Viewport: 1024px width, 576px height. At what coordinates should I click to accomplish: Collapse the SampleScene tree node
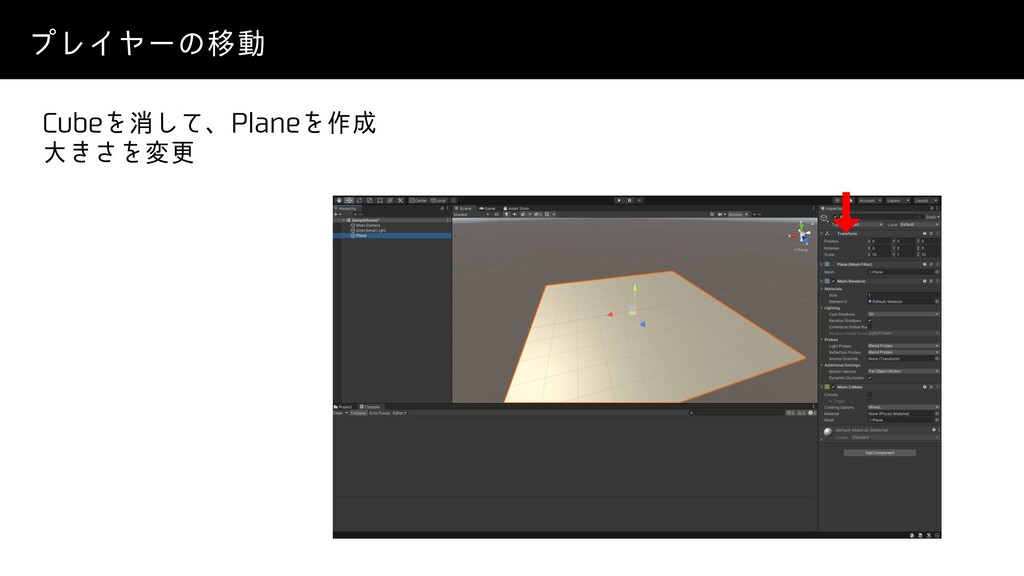[x=344, y=220]
